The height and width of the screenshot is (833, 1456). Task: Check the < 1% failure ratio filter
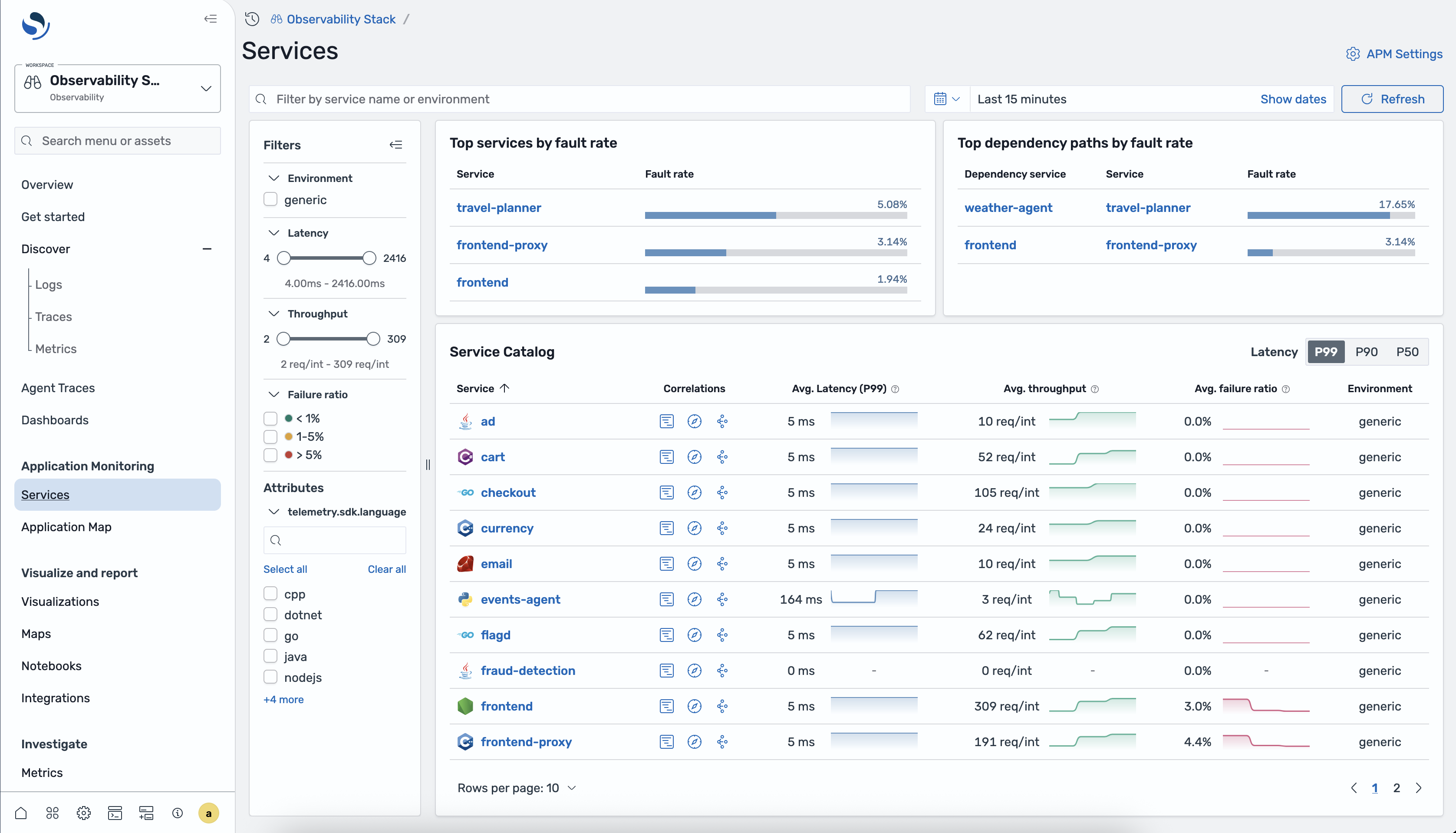pyautogui.click(x=270, y=418)
